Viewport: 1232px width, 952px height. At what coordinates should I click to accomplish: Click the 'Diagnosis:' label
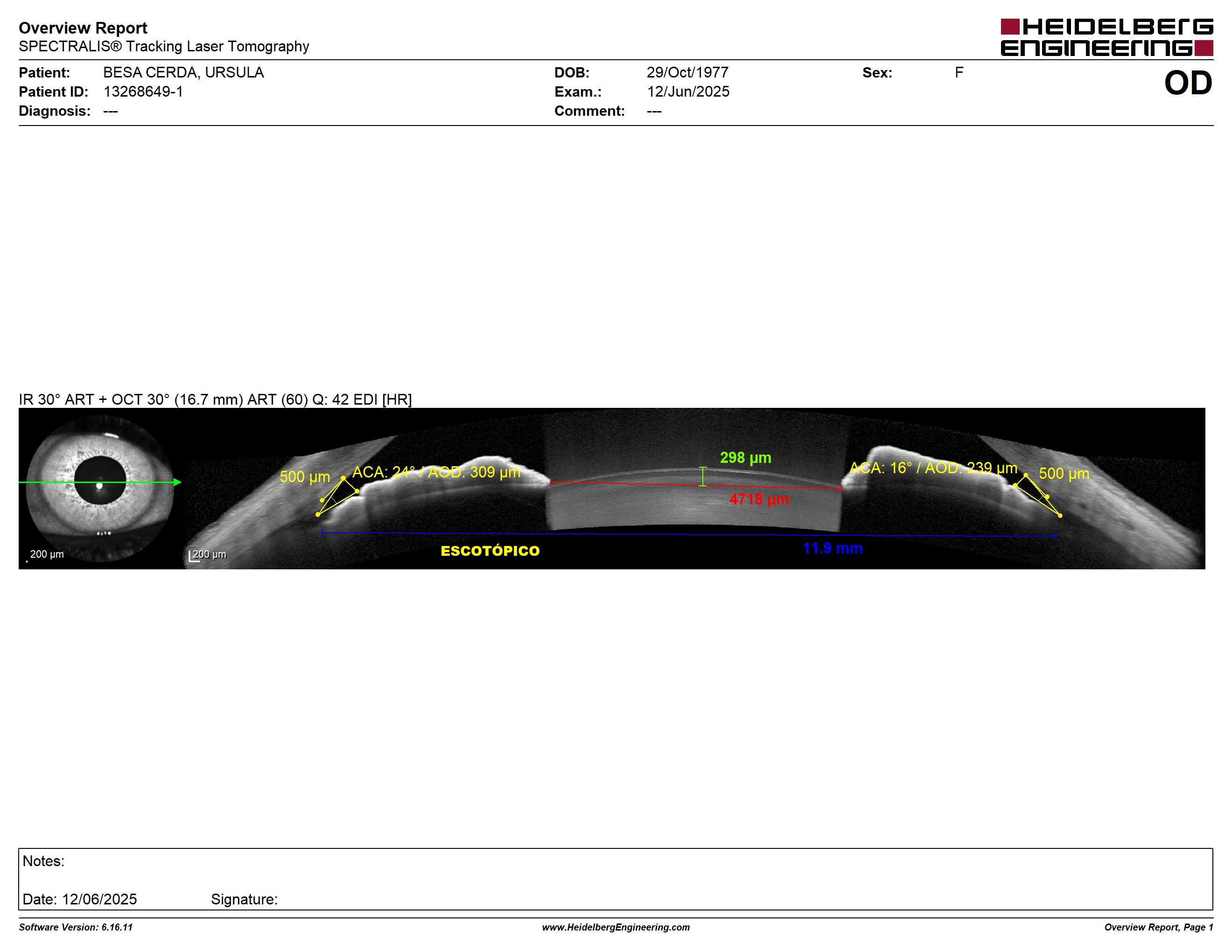click(54, 111)
